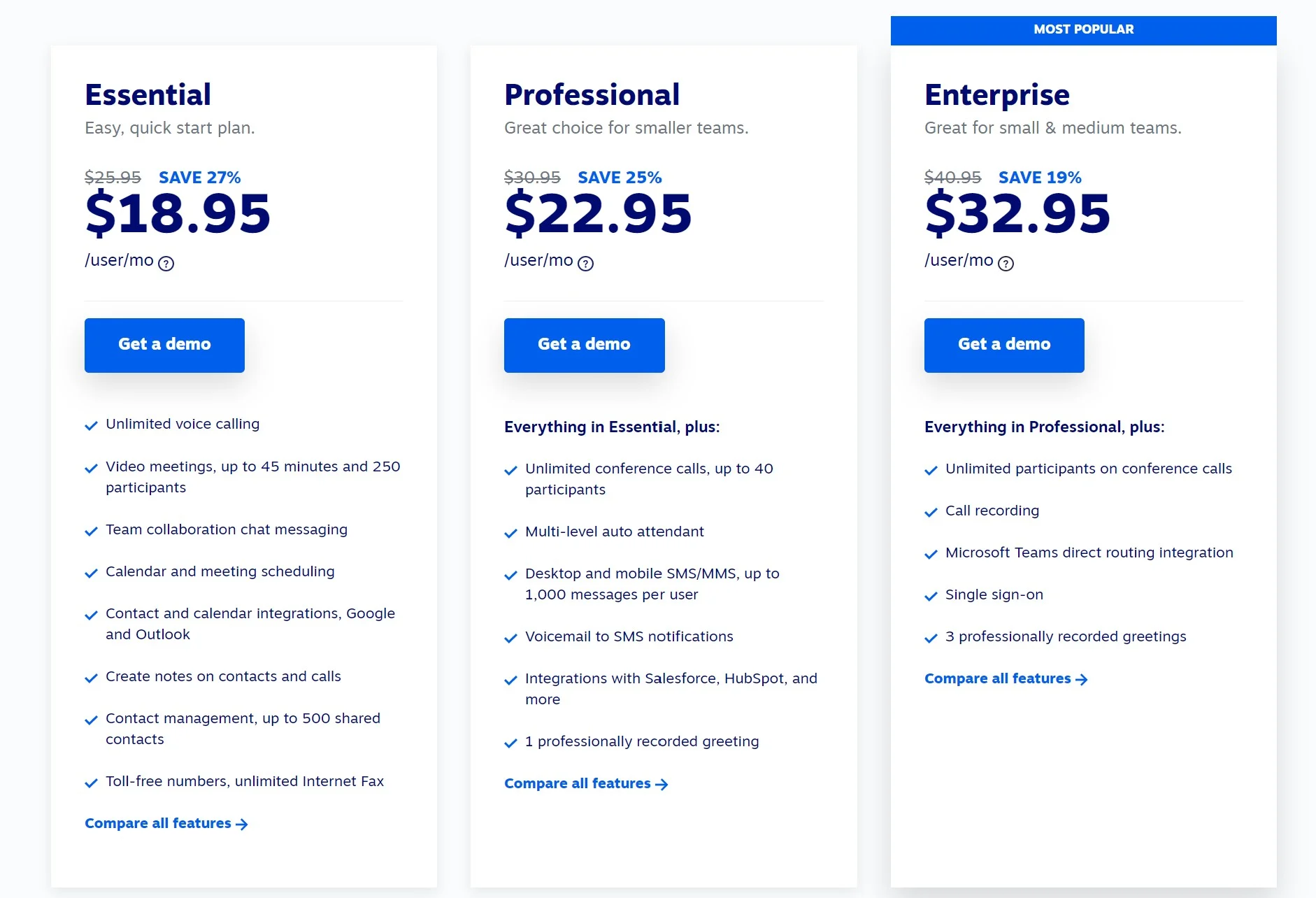This screenshot has width=1316, height=898.
Task: Click checkmark next to Unlimited voice calling
Action: tap(91, 426)
